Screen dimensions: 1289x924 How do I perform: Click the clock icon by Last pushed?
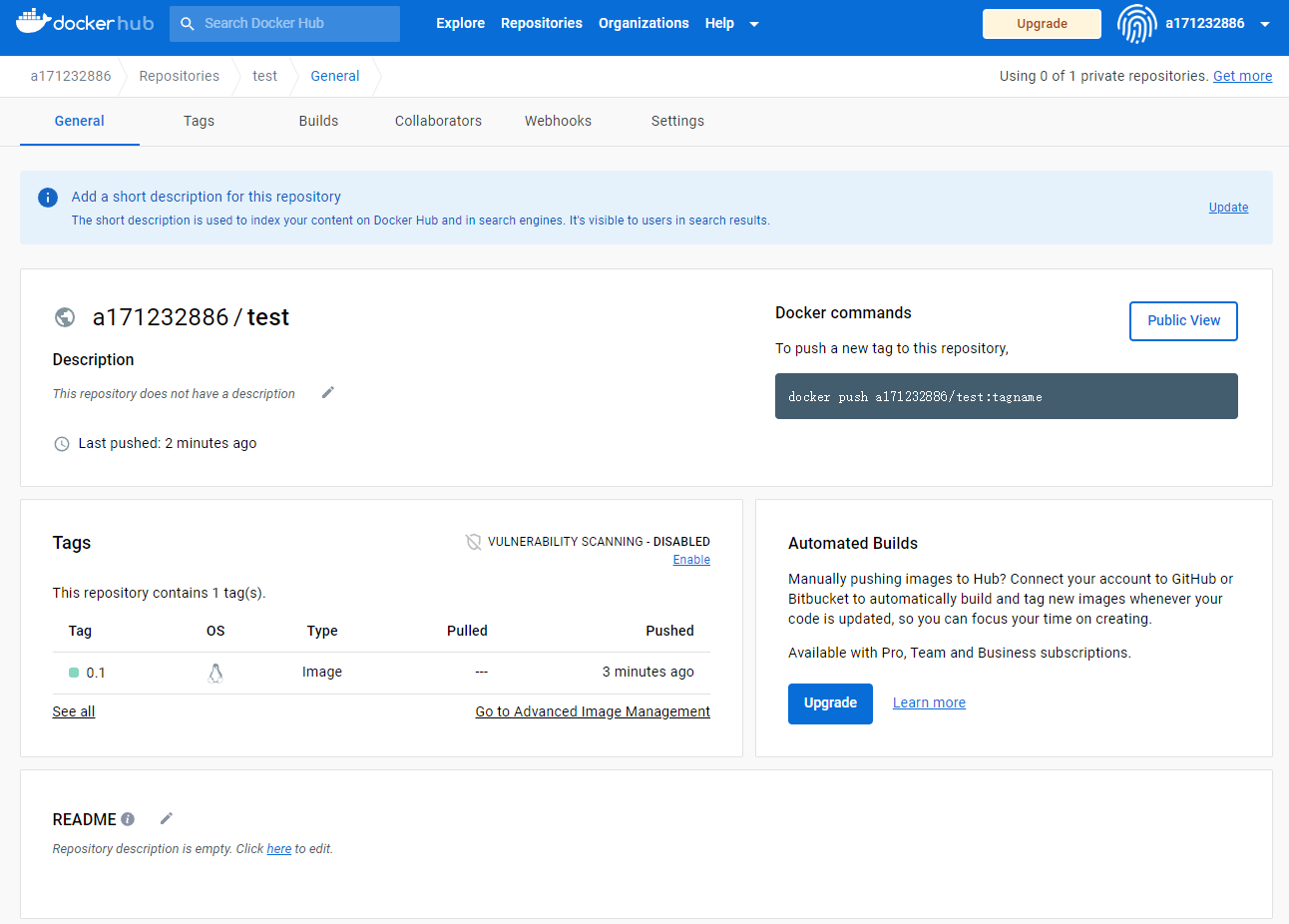pos(62,444)
